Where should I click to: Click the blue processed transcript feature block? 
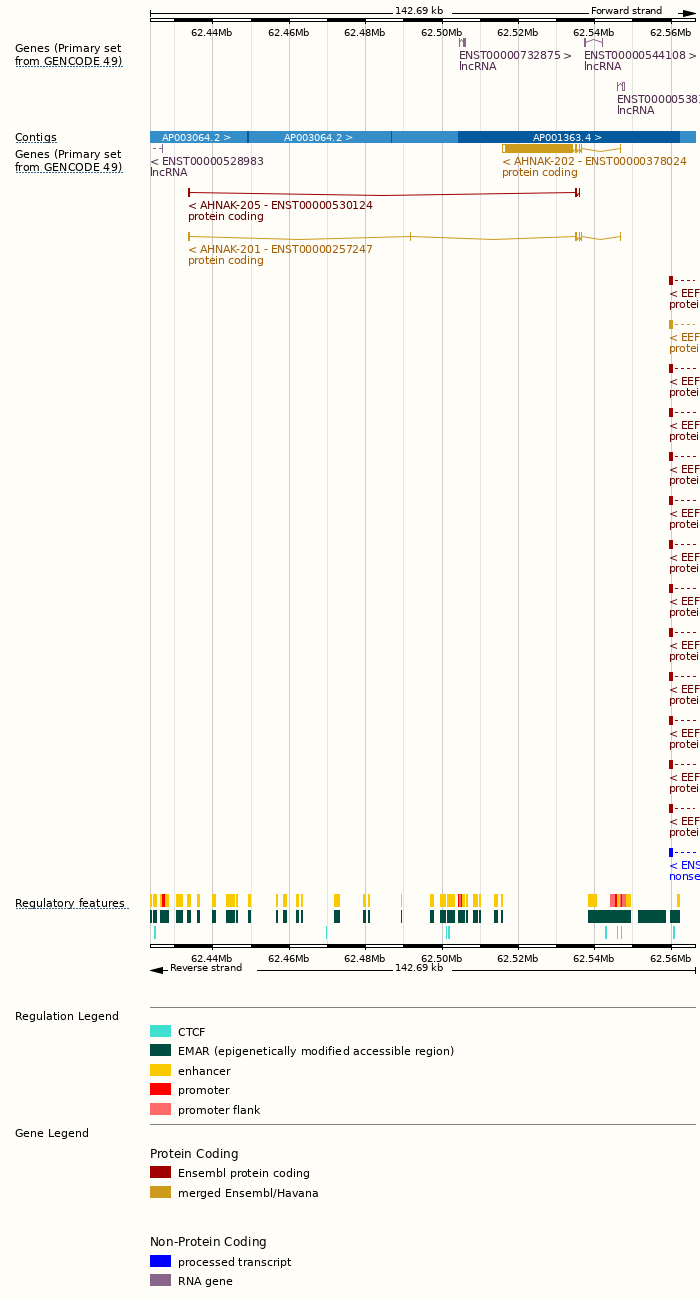click(671, 852)
